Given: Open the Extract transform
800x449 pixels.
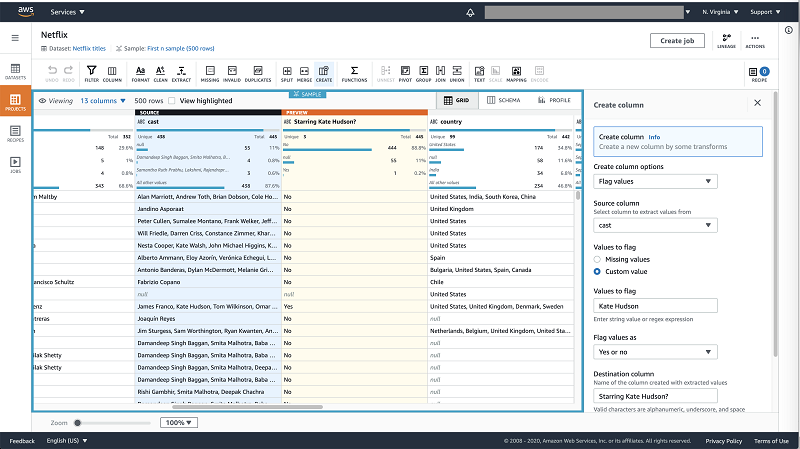Looking at the screenshot, I should (x=181, y=73).
